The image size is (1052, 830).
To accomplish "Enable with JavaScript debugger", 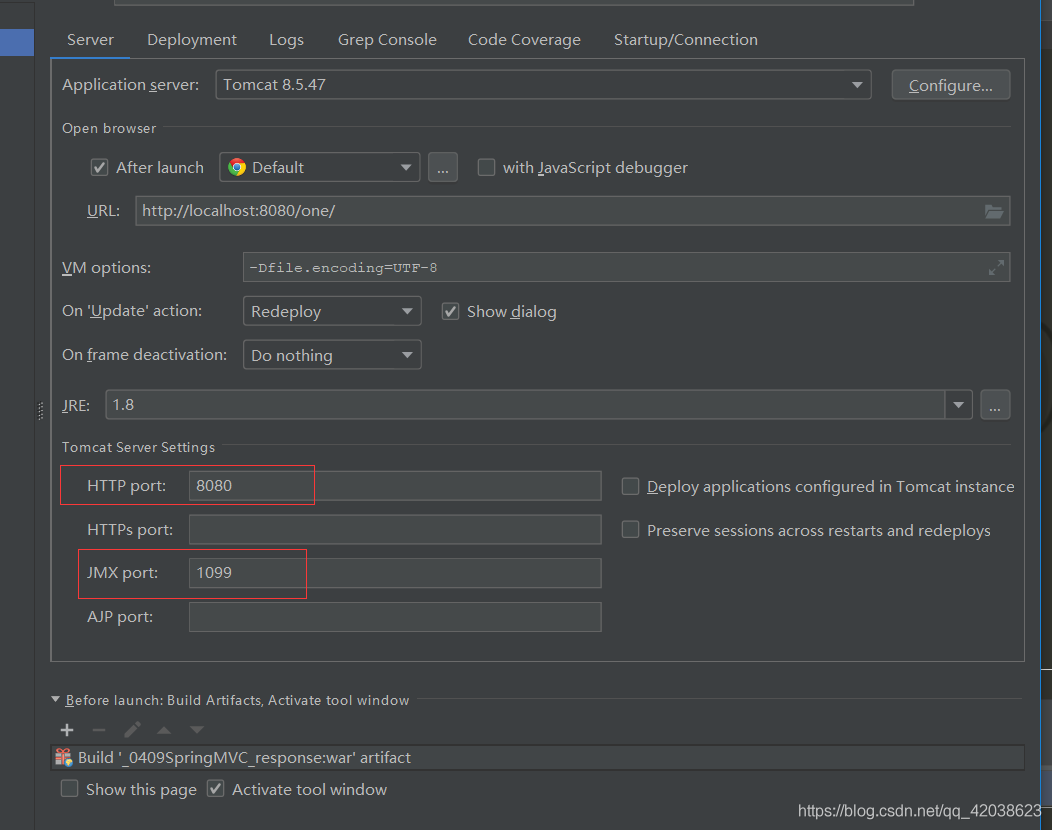I will click(x=486, y=167).
